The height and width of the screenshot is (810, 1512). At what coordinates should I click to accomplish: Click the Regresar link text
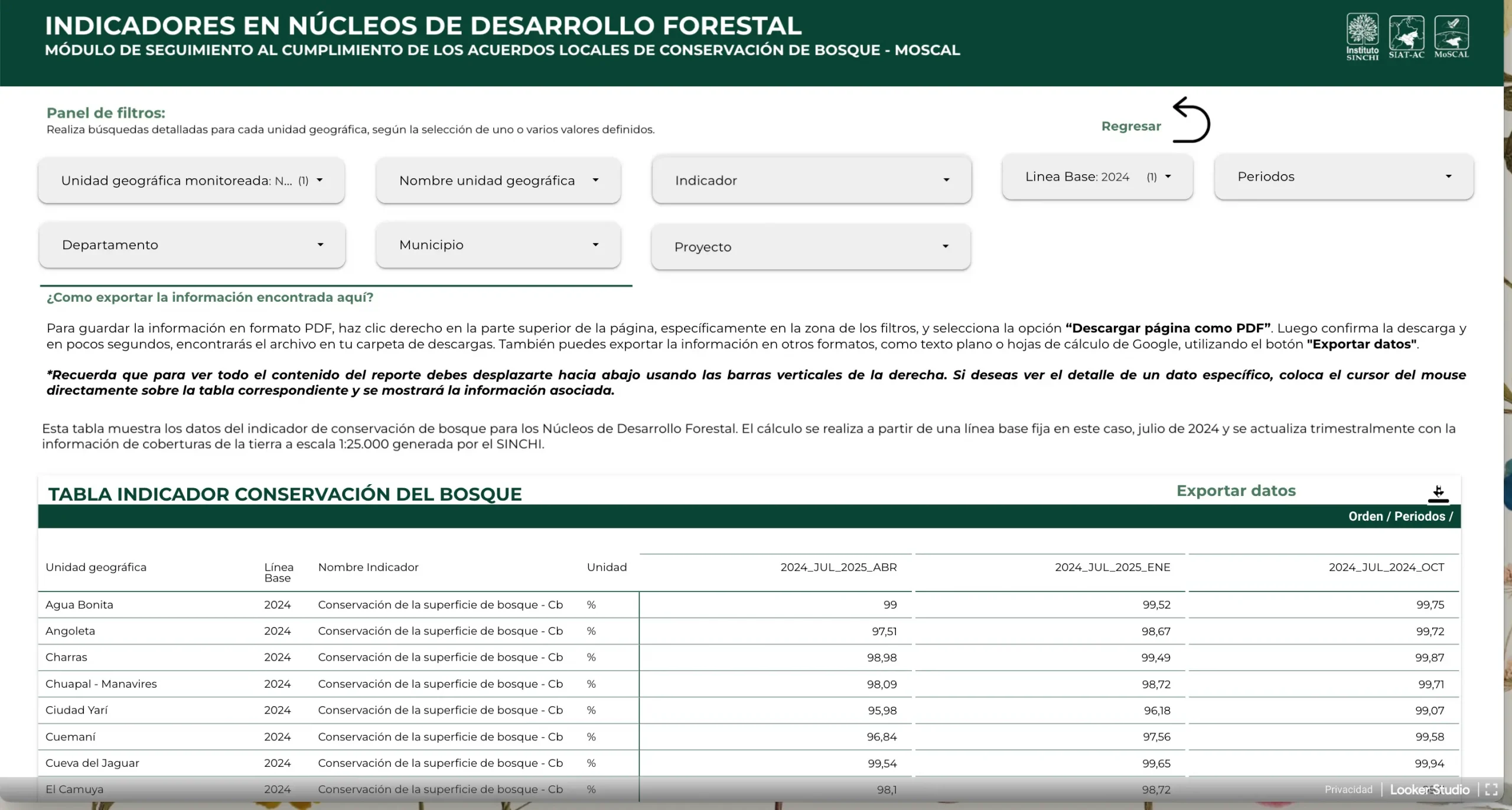1130,126
